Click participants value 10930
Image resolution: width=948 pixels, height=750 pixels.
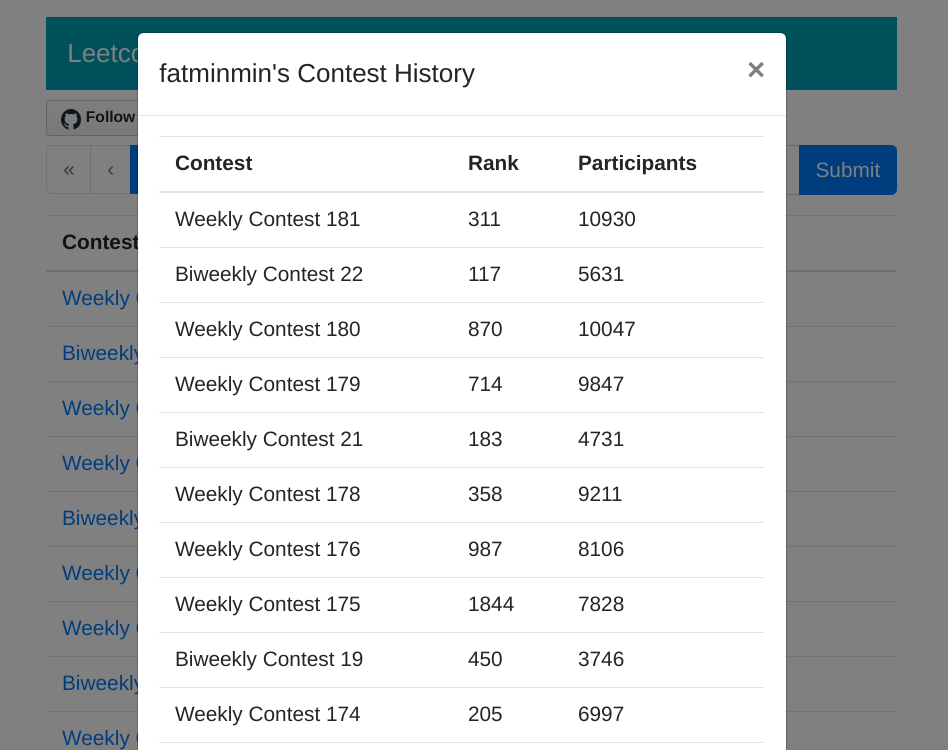(606, 219)
